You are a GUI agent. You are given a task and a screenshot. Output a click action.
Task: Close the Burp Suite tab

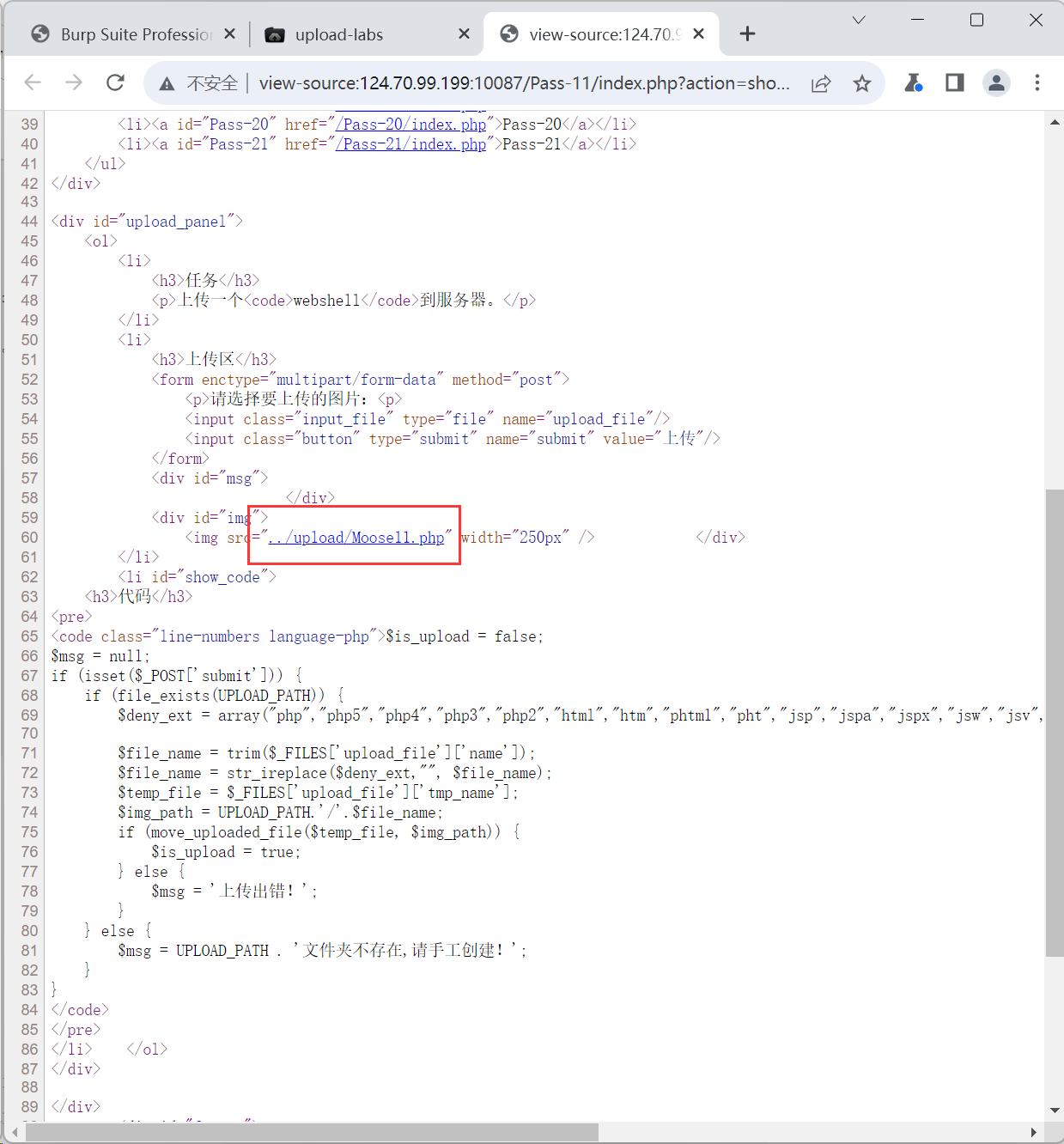[x=229, y=33]
